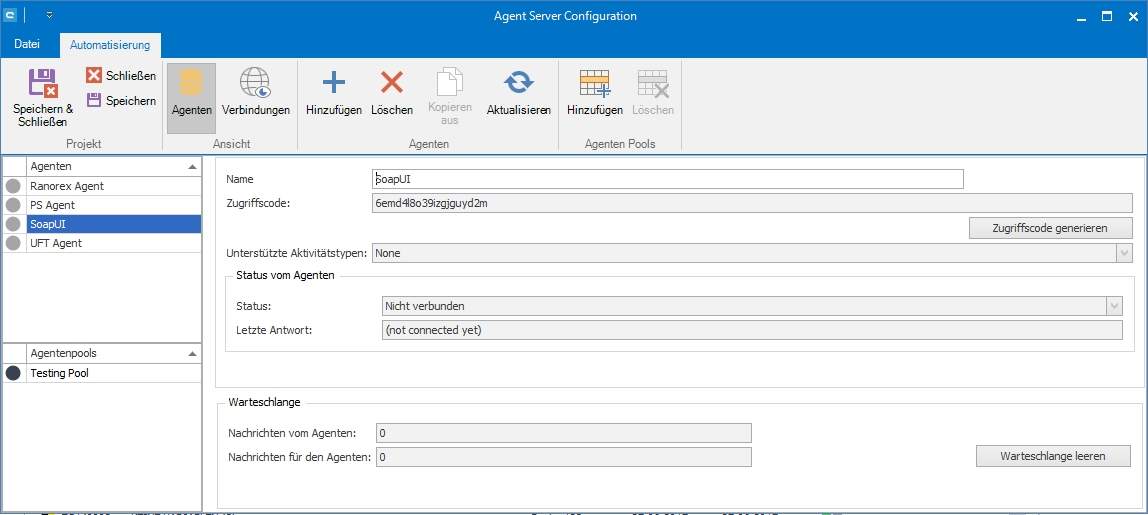This screenshot has height=515, width=1148.
Task: Select the Automatisierung ribbon tab
Action: (x=110, y=45)
